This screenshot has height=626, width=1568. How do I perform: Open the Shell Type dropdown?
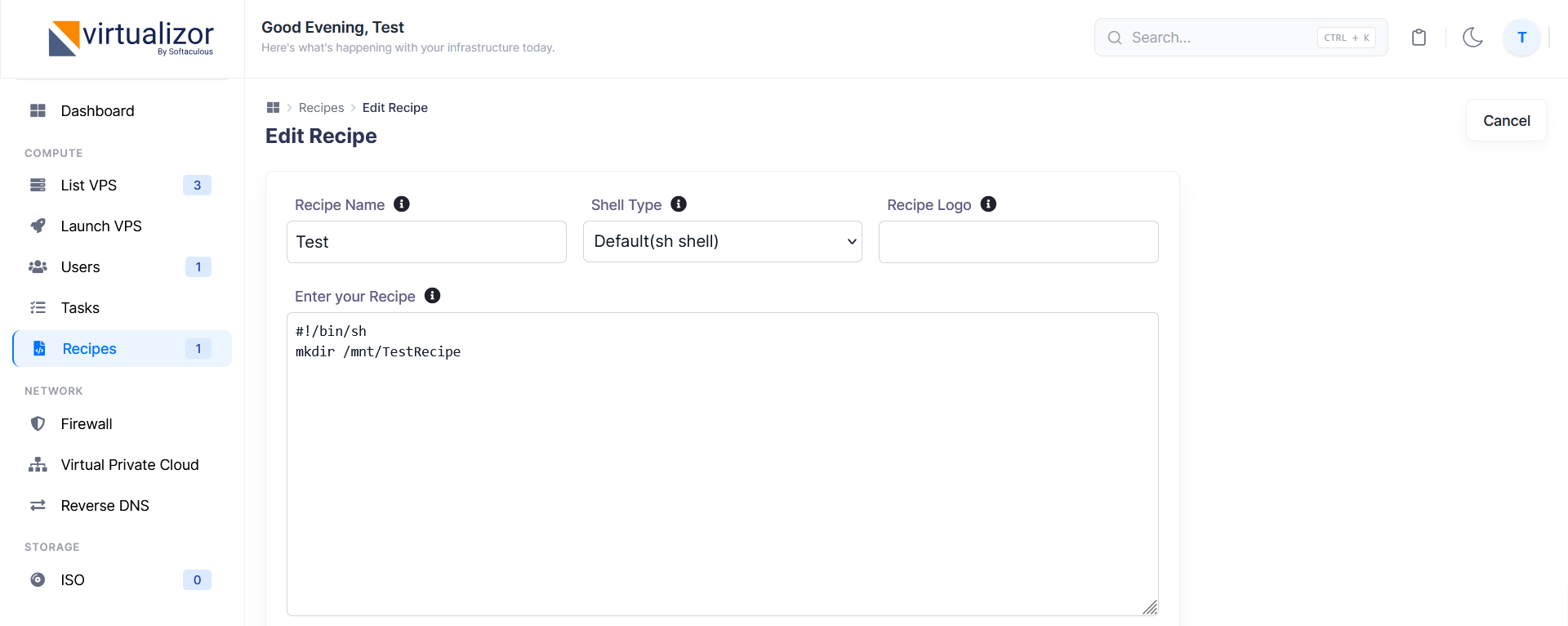(x=723, y=242)
